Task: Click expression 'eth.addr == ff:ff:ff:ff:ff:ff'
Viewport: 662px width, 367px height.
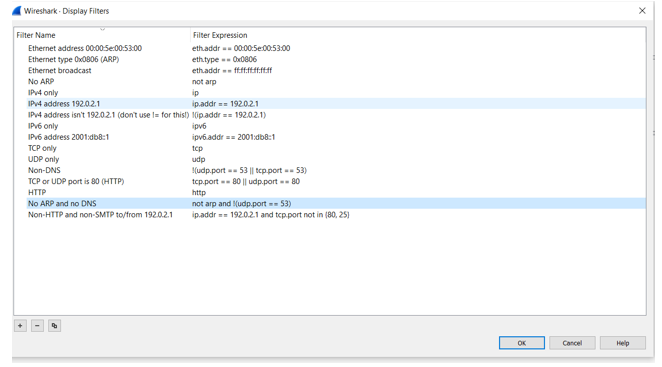Action: (232, 71)
